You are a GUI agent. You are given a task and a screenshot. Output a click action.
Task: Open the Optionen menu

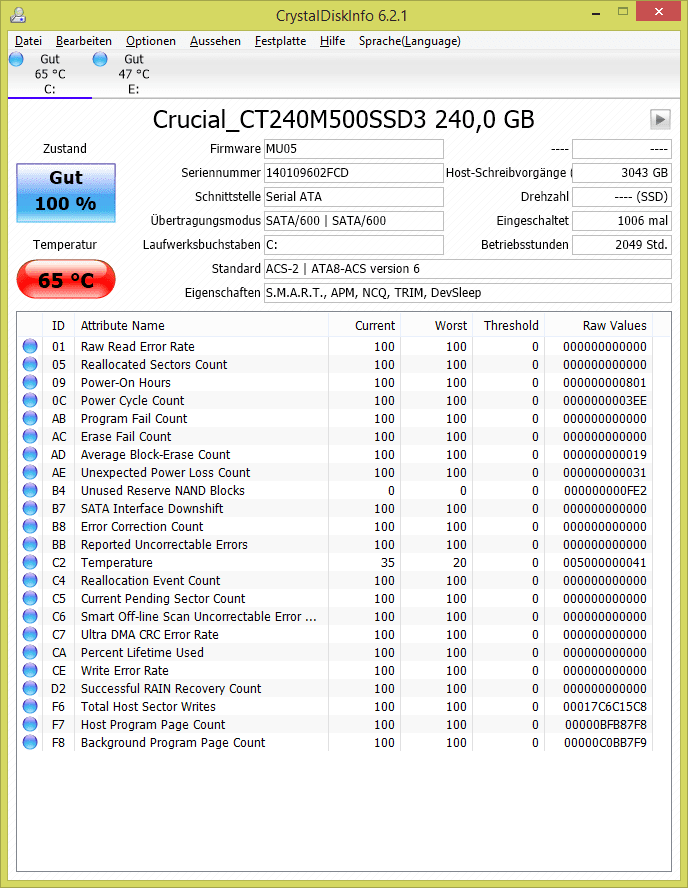coord(151,41)
